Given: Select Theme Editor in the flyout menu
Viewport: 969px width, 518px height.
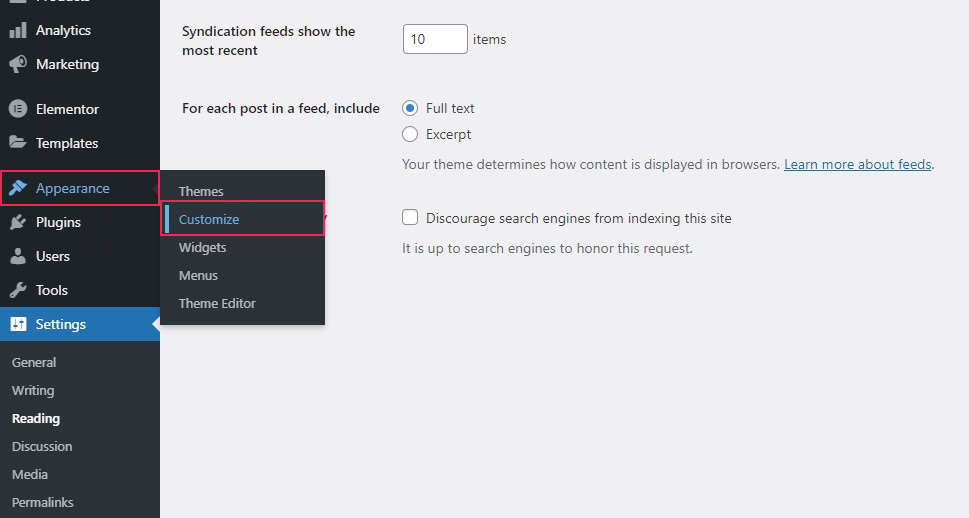Looking at the screenshot, I should point(217,303).
